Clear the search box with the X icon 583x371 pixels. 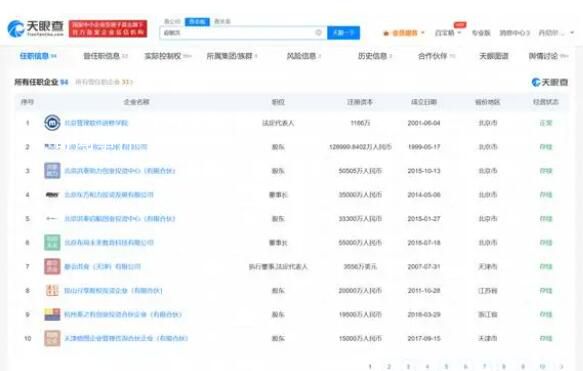(x=319, y=33)
